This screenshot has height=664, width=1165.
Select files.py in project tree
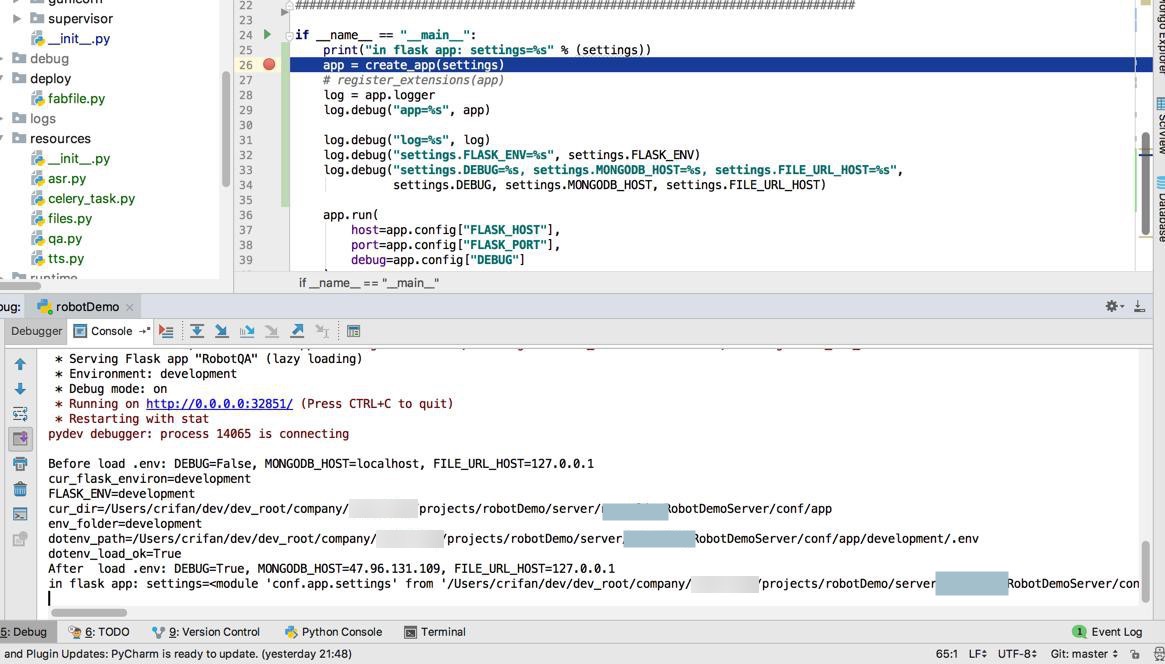[61, 218]
